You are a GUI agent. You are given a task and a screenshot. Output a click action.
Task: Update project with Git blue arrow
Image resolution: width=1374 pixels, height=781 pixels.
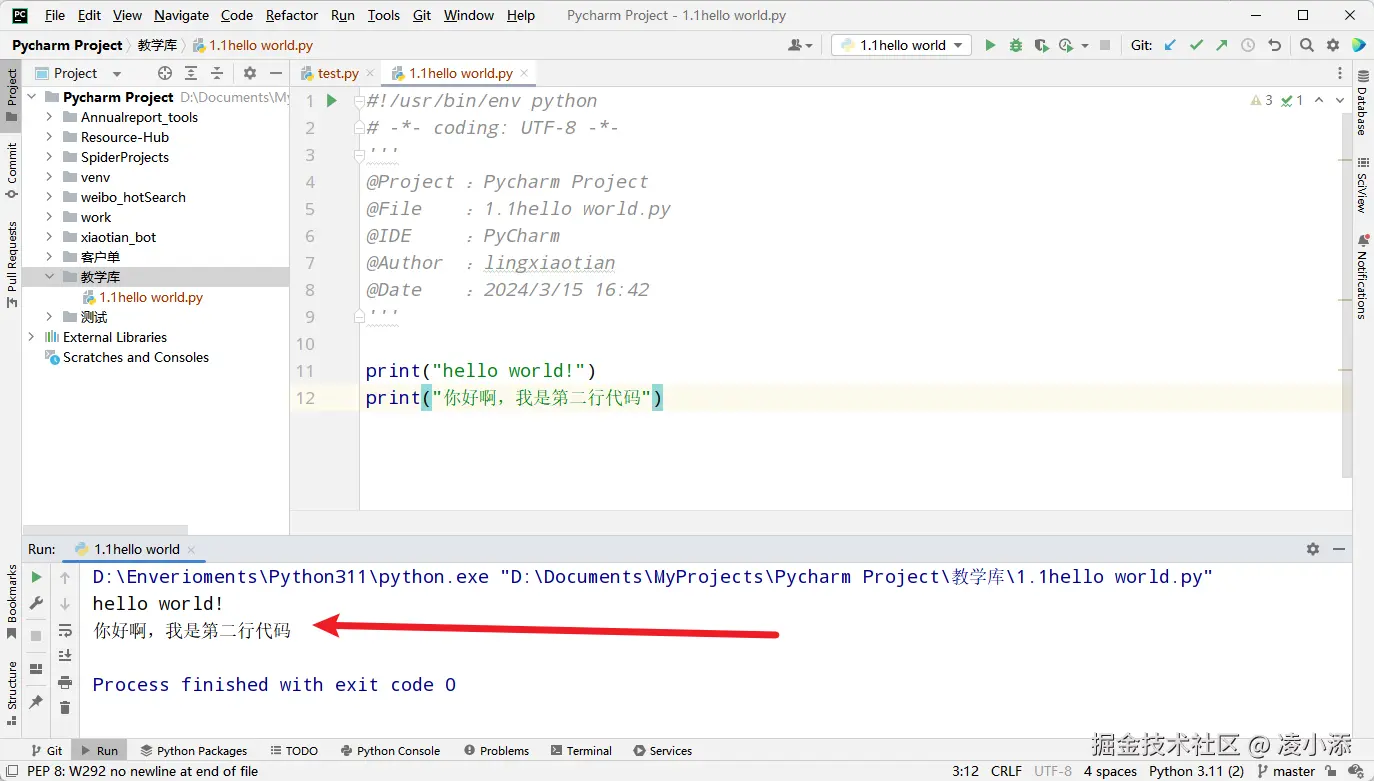coord(1170,45)
